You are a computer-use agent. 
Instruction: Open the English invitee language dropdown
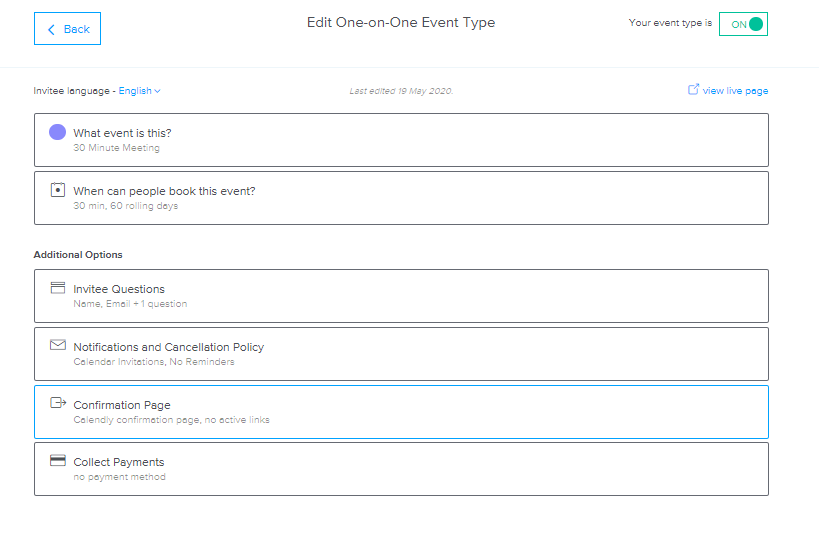point(139,91)
